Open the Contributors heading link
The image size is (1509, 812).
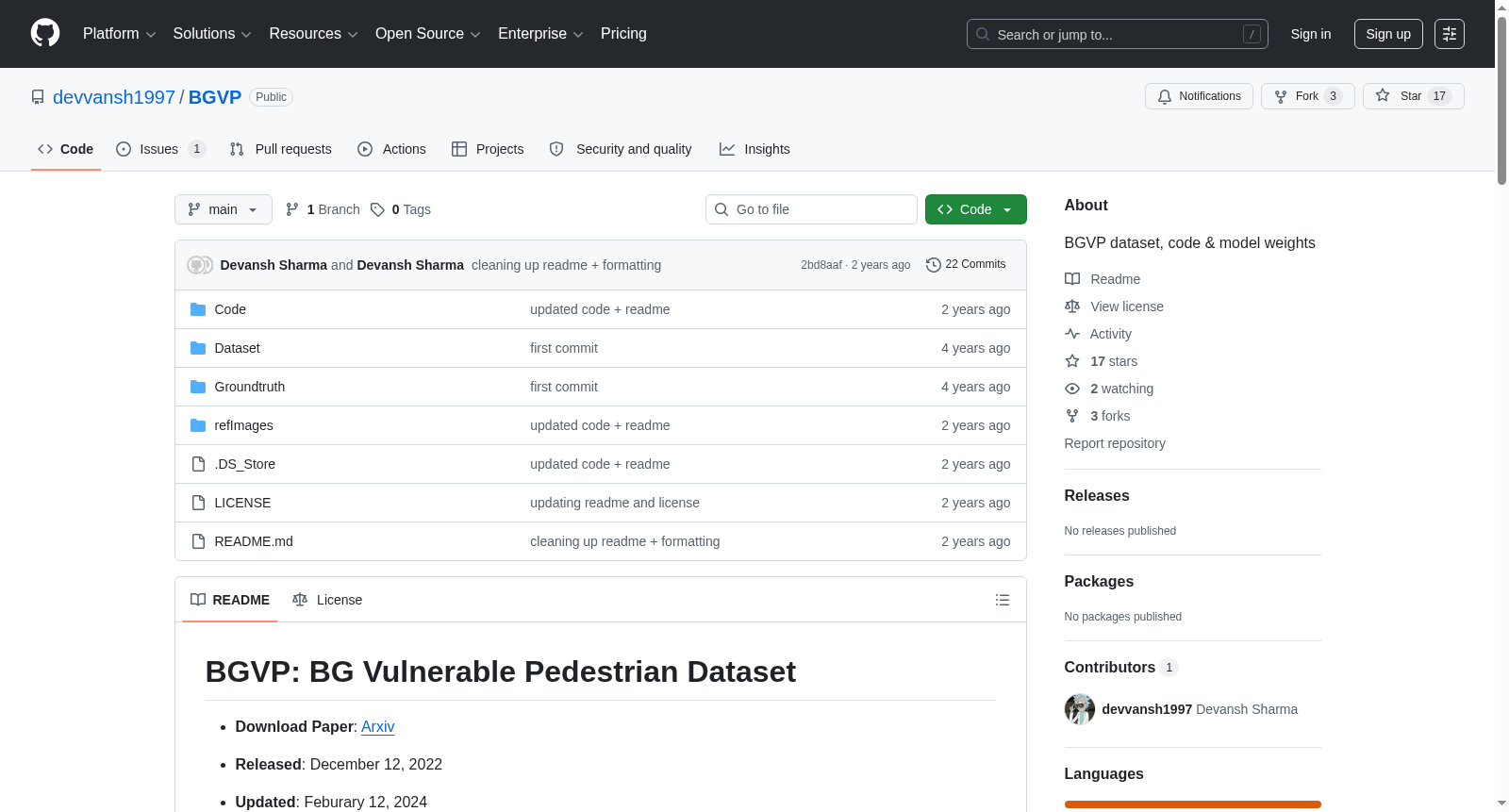1121,668
